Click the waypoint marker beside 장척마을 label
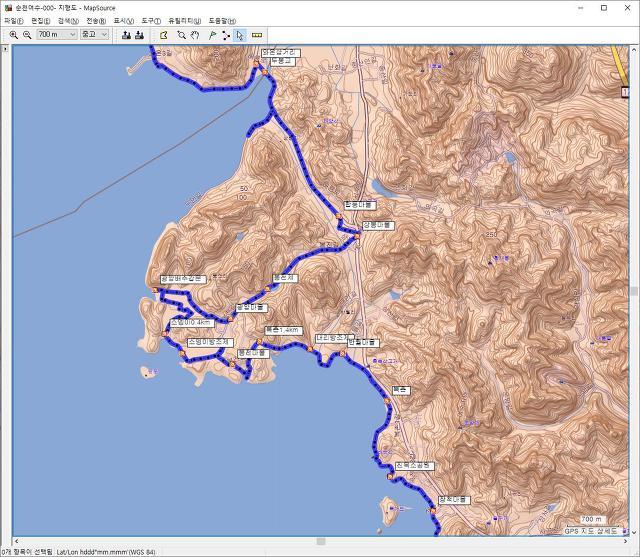This screenshot has width=640, height=557. coord(433,510)
